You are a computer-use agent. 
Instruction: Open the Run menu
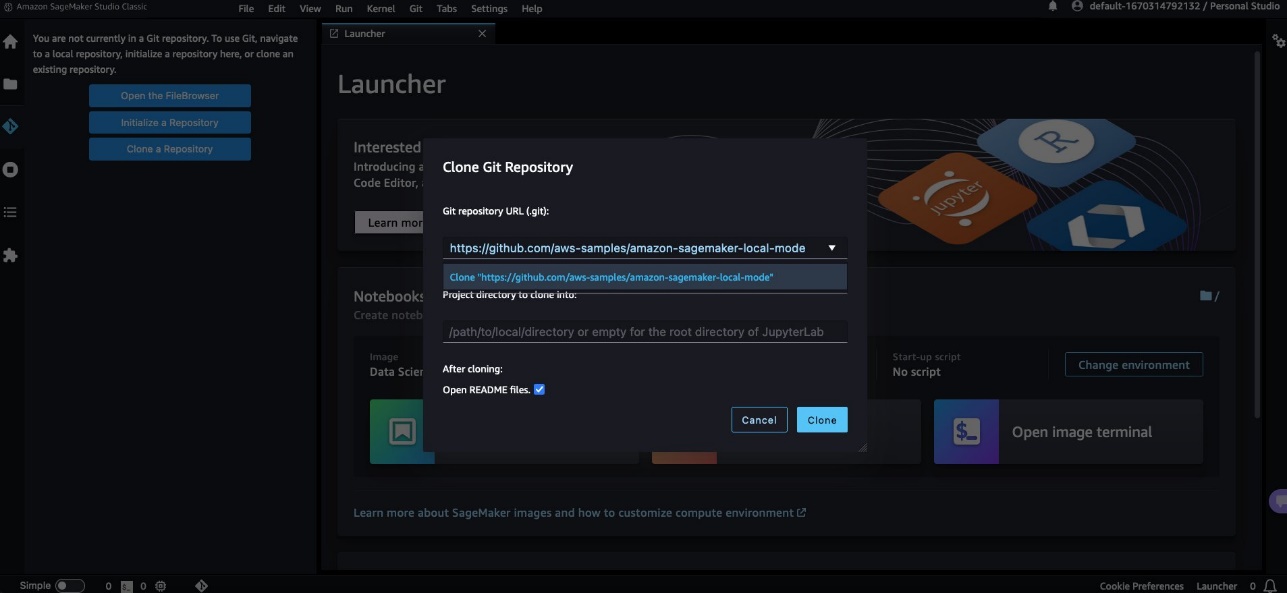click(x=344, y=8)
